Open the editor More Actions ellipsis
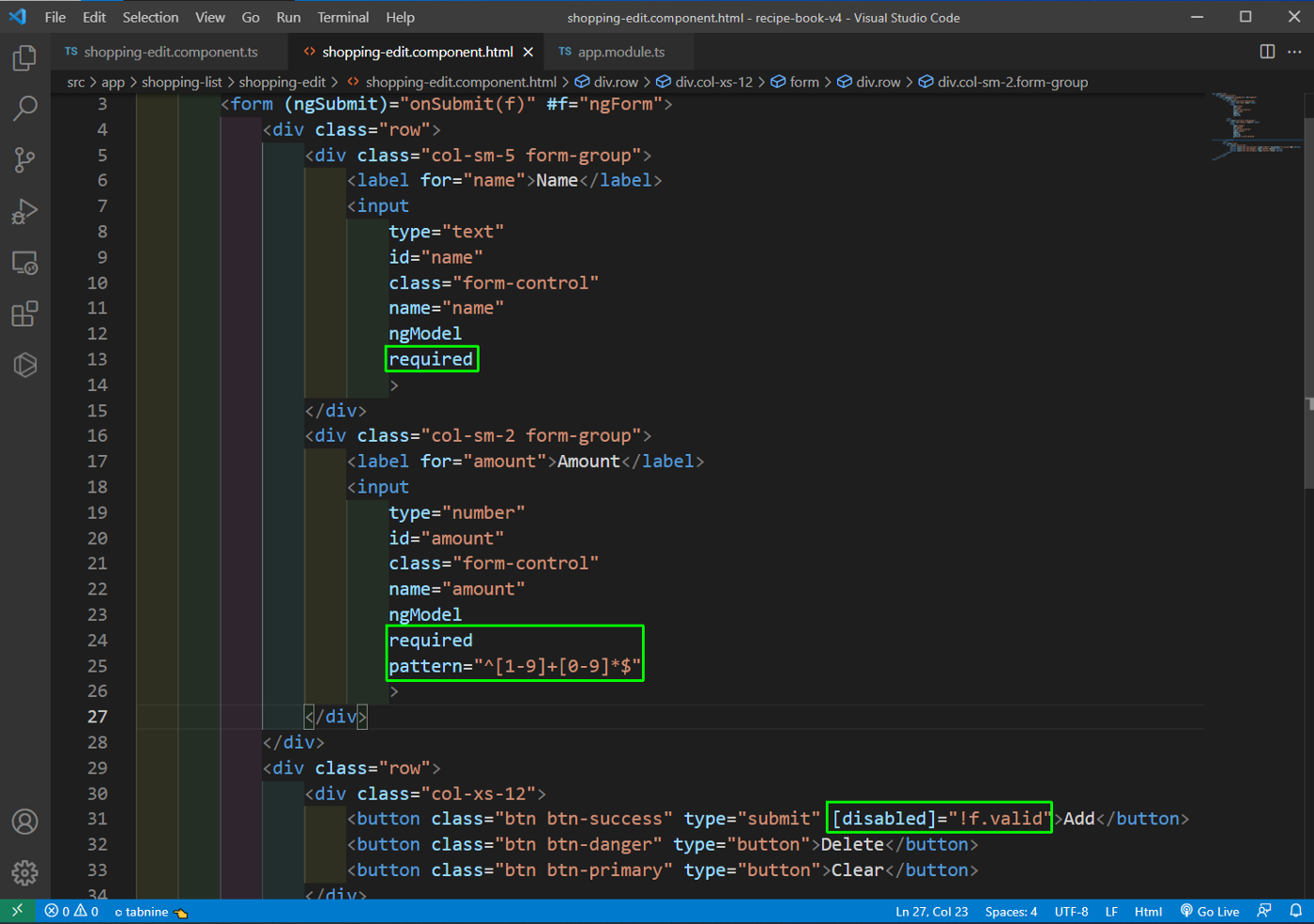 pos(1294,52)
